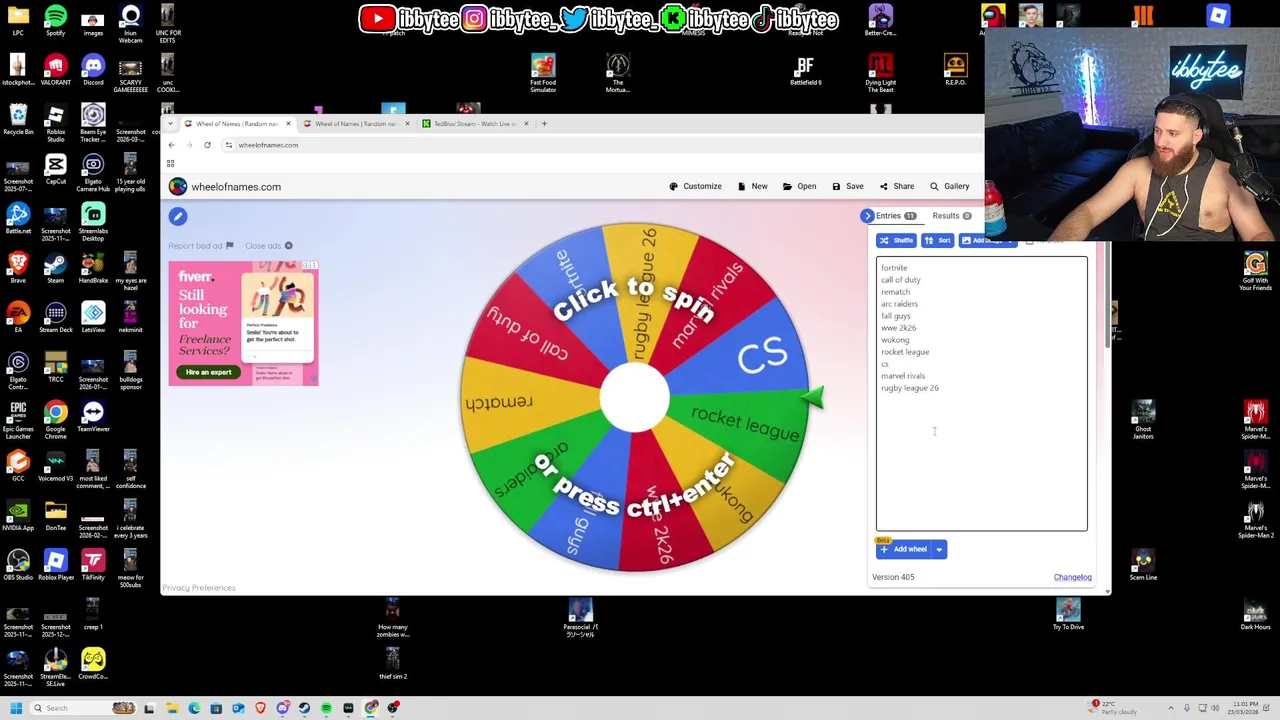Open Privacy Preferences link

(x=199, y=588)
